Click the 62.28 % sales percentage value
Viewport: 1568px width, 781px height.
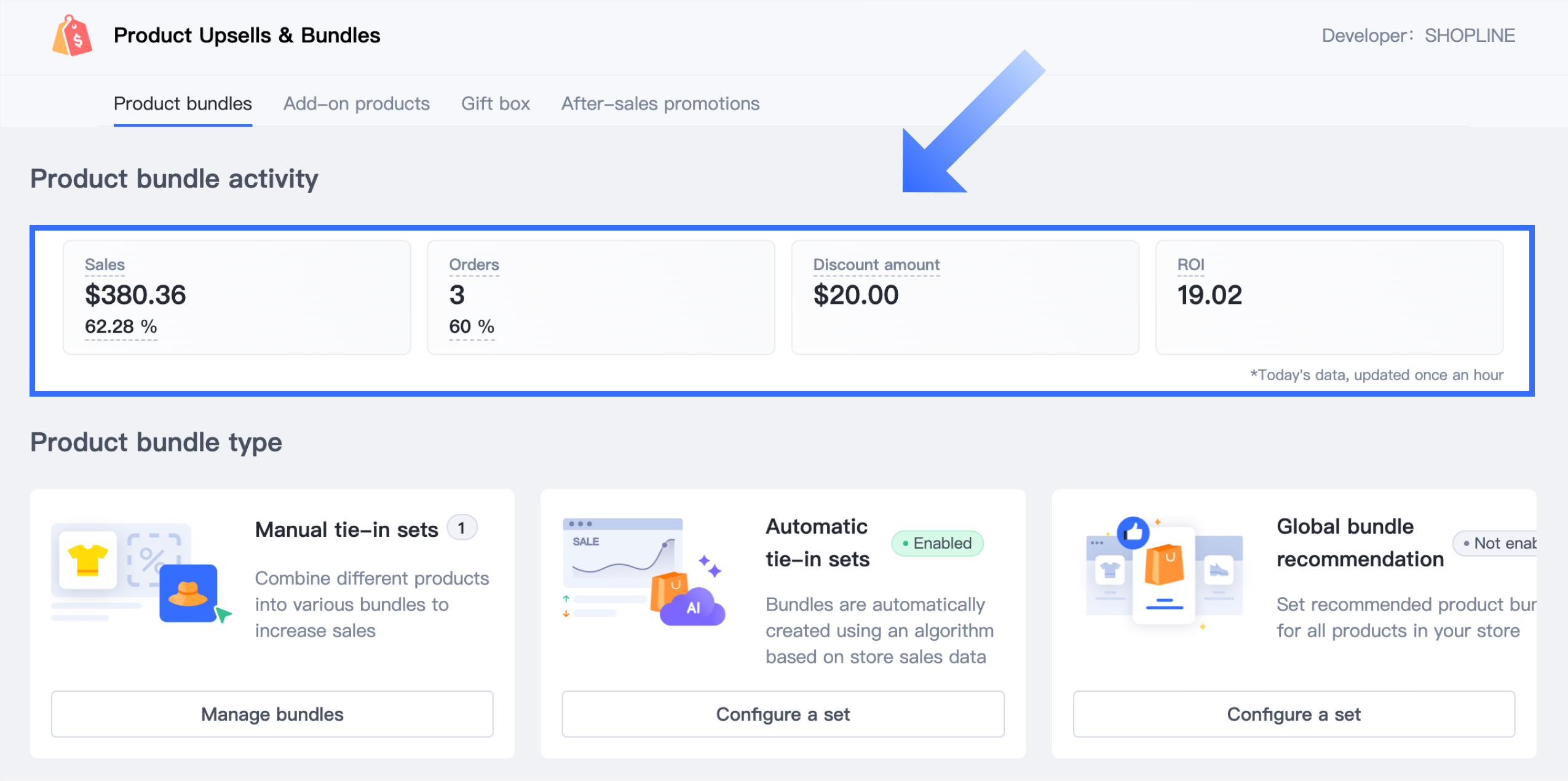[x=121, y=327]
